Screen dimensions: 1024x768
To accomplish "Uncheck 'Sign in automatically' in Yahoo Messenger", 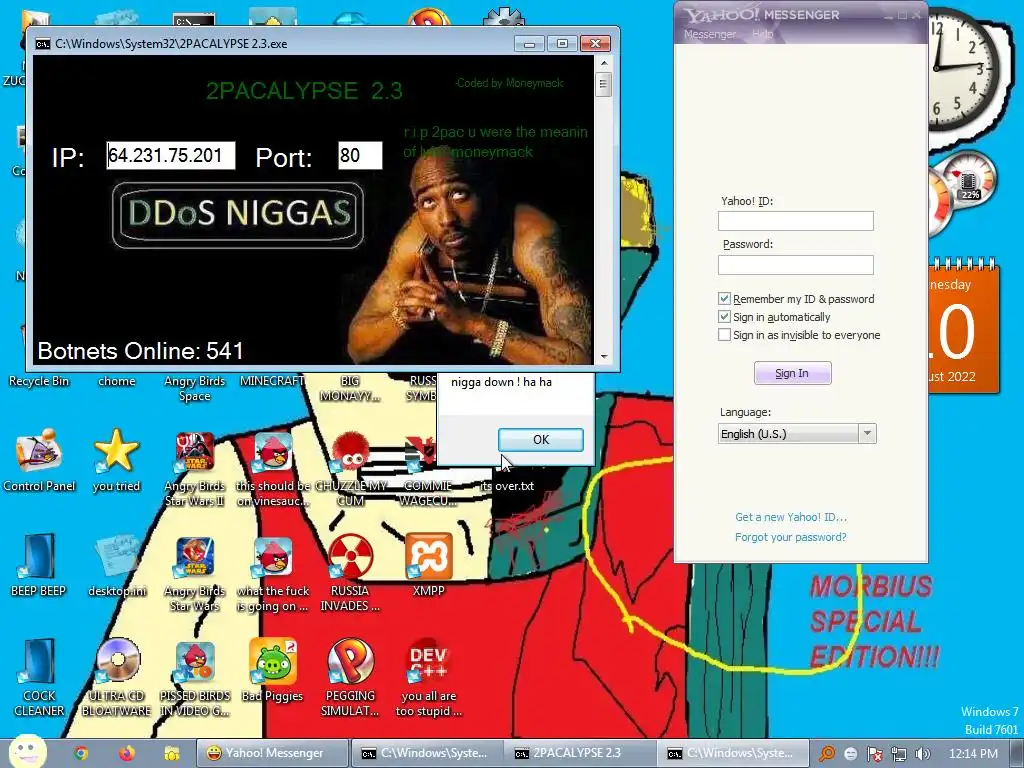I will pos(724,317).
